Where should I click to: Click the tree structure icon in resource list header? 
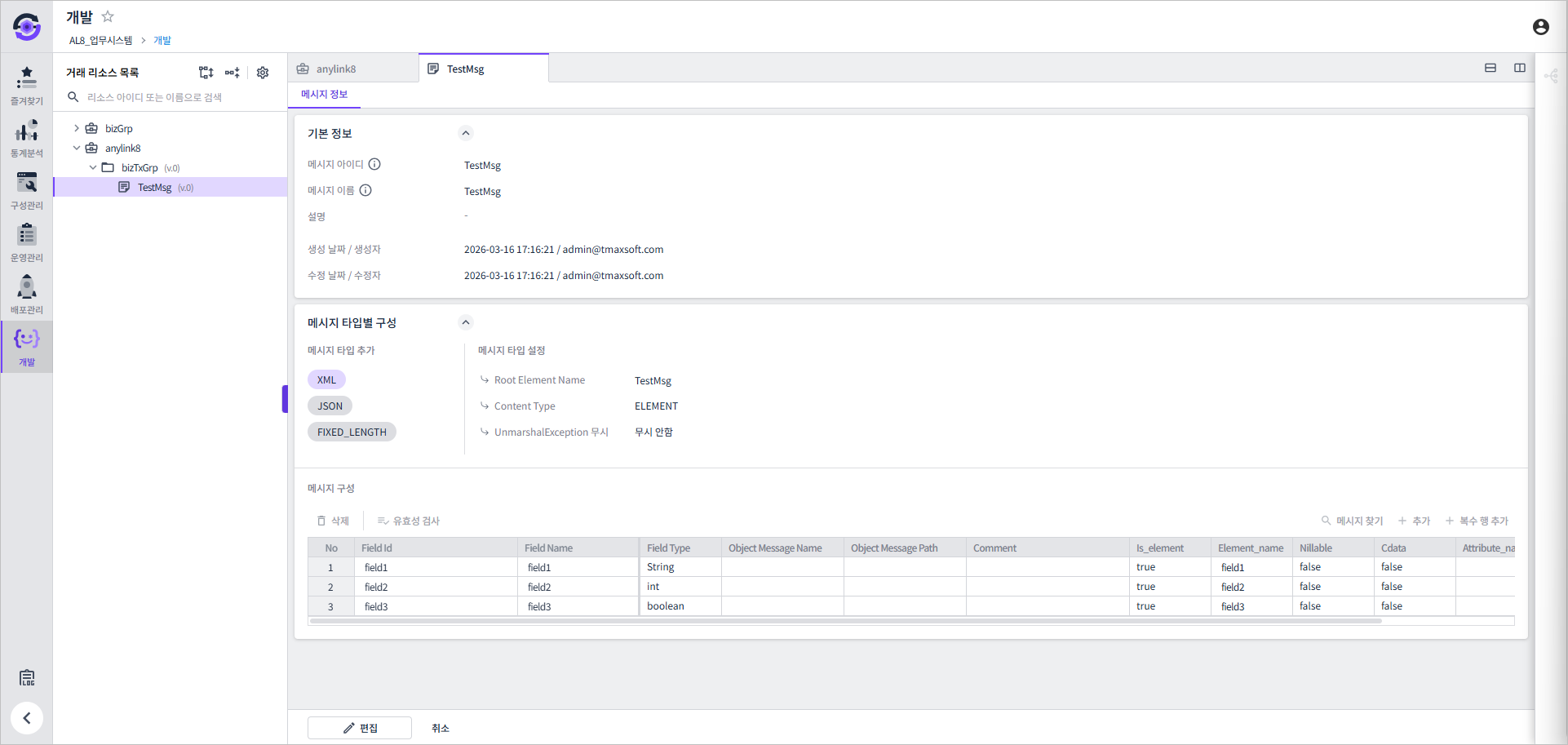click(206, 73)
